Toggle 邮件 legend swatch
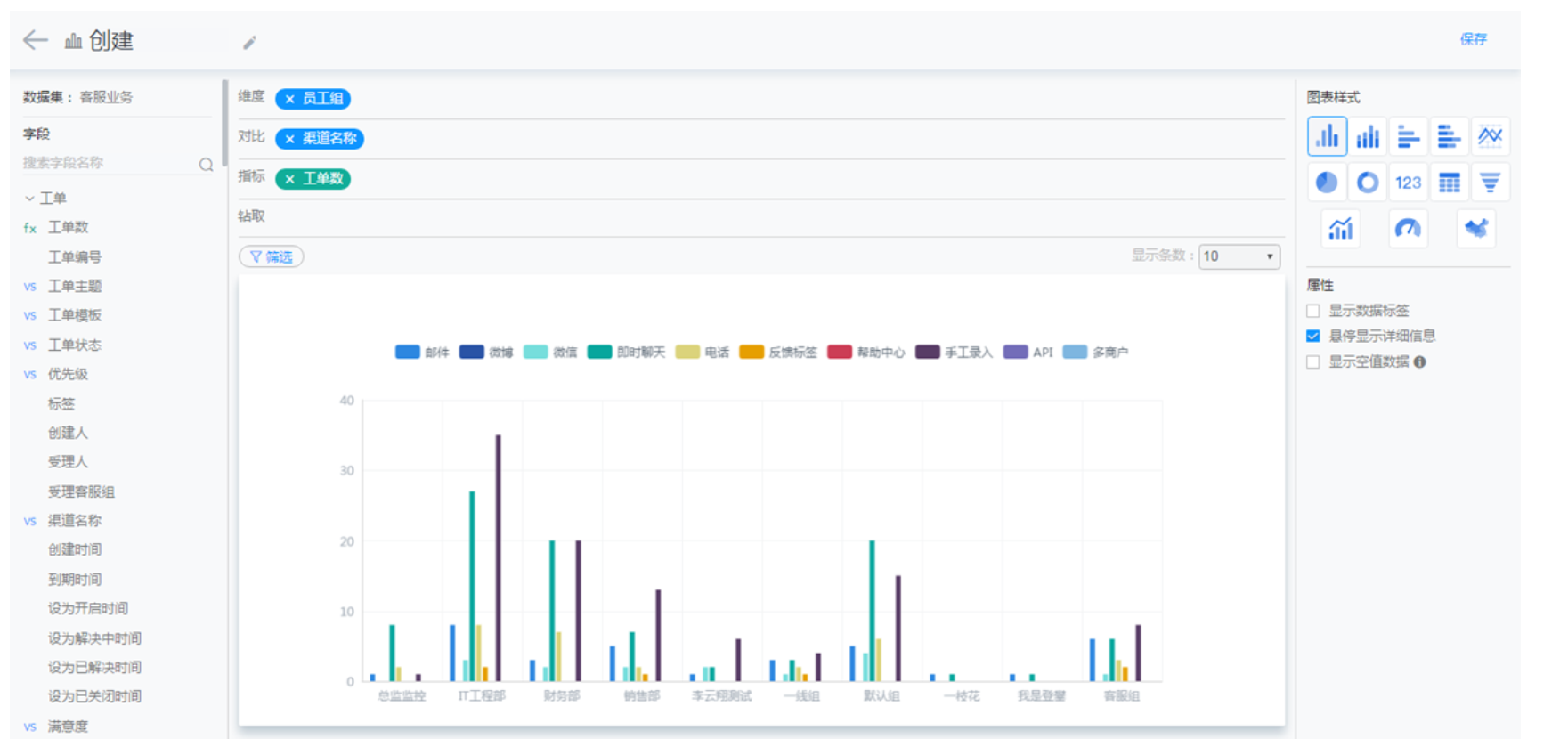1568x739 pixels. click(x=407, y=353)
